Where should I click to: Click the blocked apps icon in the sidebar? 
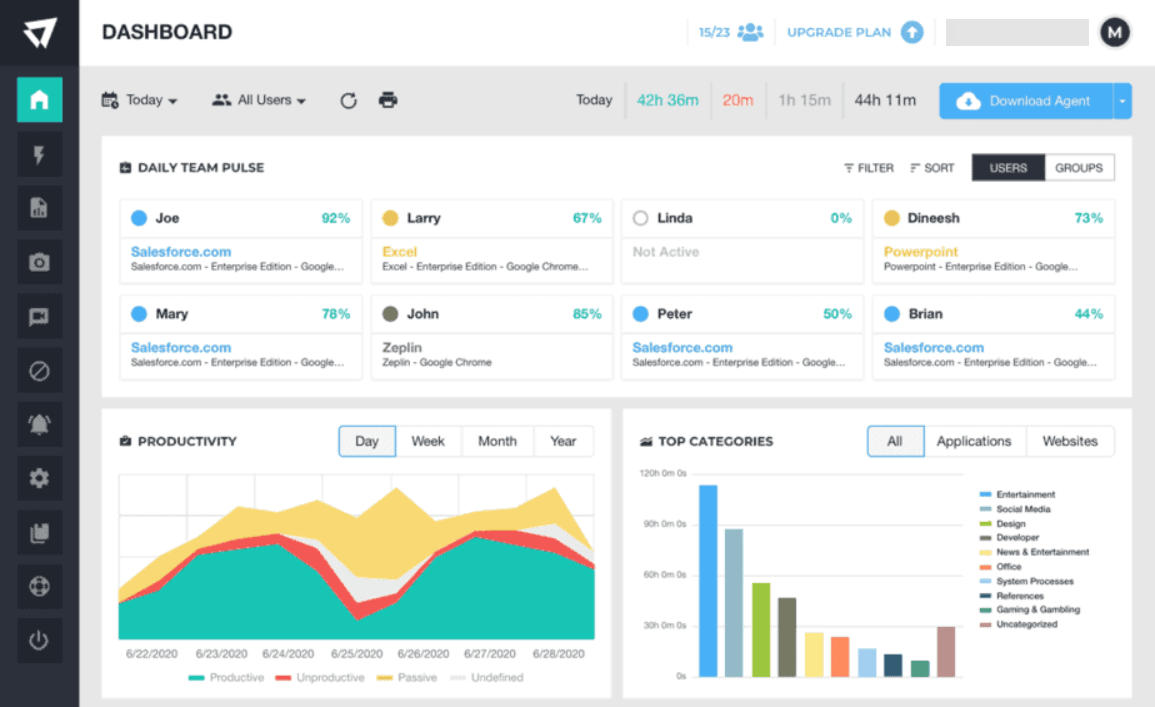click(x=40, y=370)
